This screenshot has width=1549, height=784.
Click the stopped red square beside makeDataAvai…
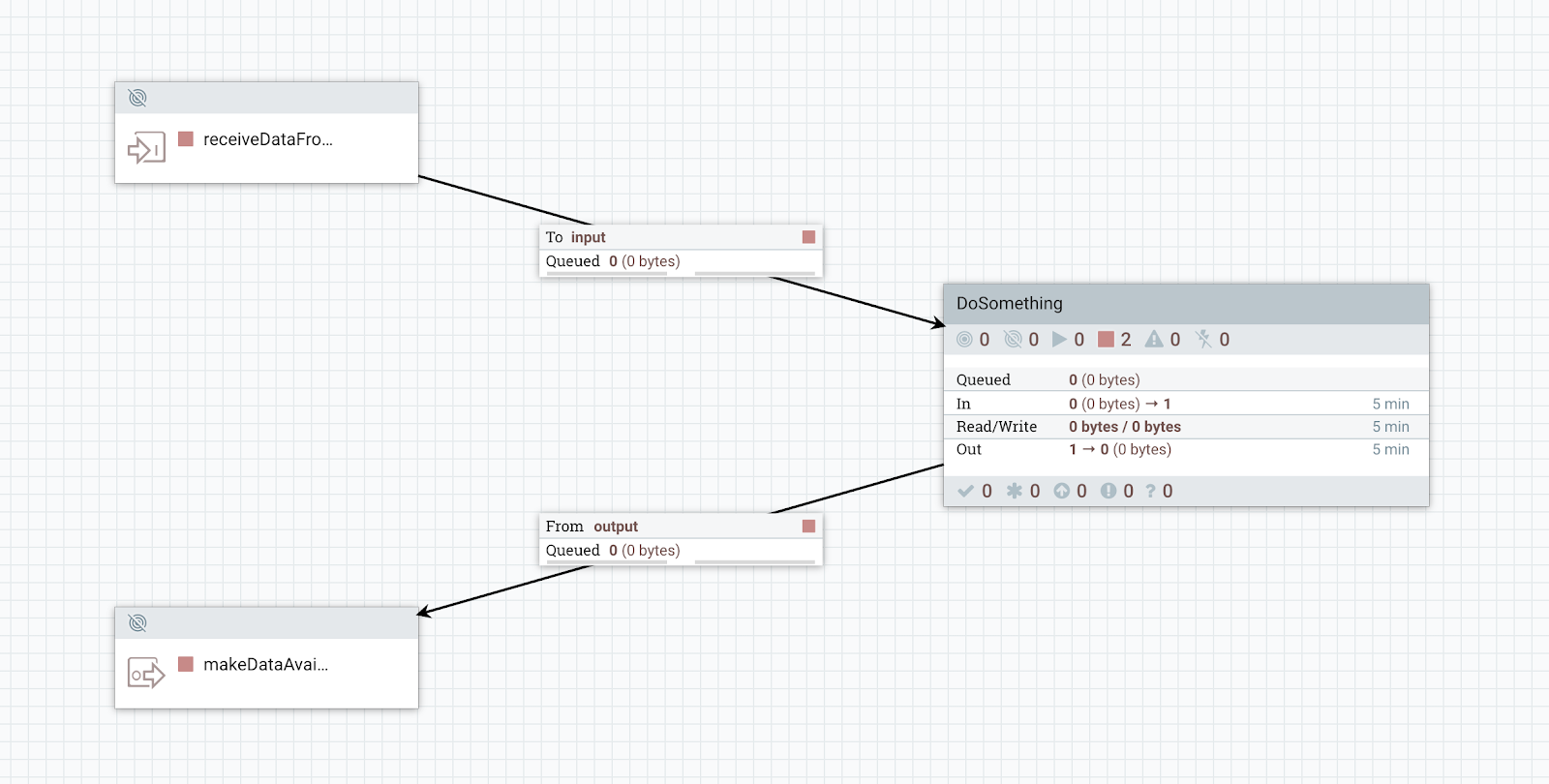click(186, 664)
